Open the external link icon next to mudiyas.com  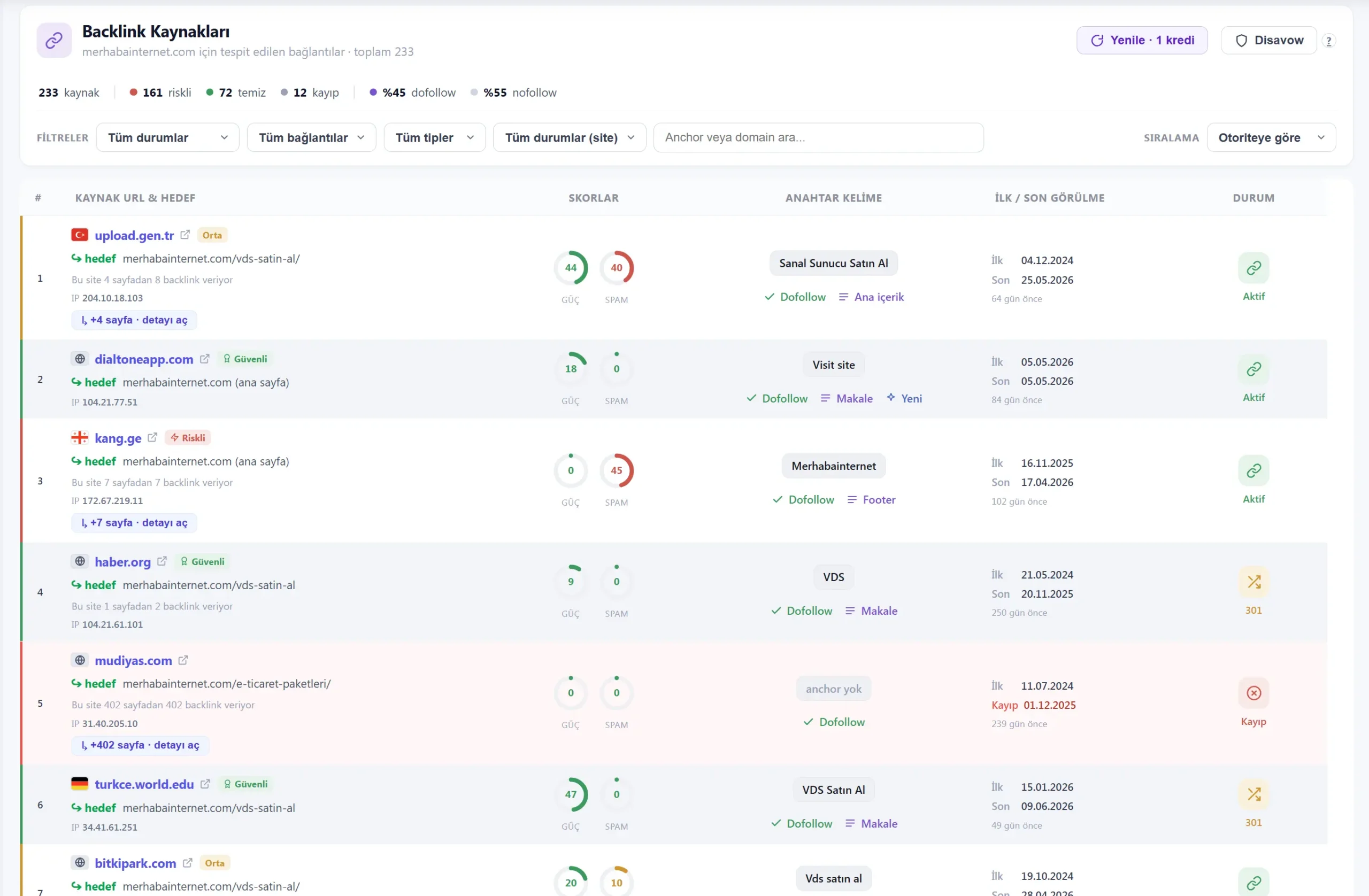[x=183, y=660]
